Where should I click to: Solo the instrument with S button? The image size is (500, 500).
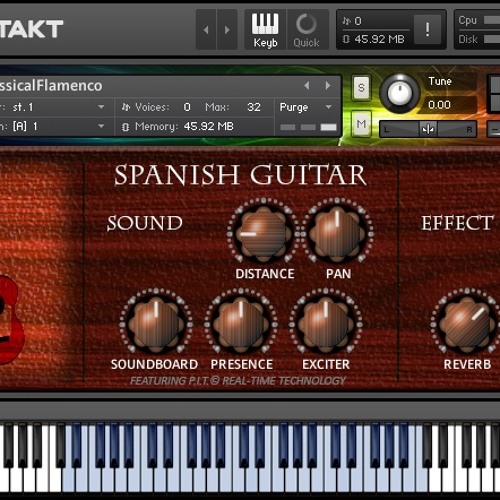(361, 88)
